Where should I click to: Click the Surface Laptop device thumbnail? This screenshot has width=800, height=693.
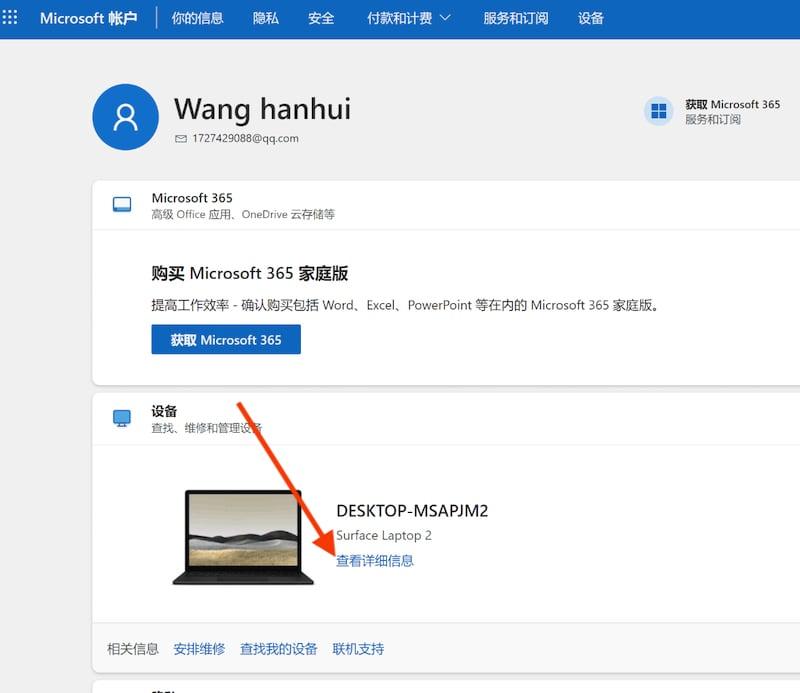(x=243, y=537)
